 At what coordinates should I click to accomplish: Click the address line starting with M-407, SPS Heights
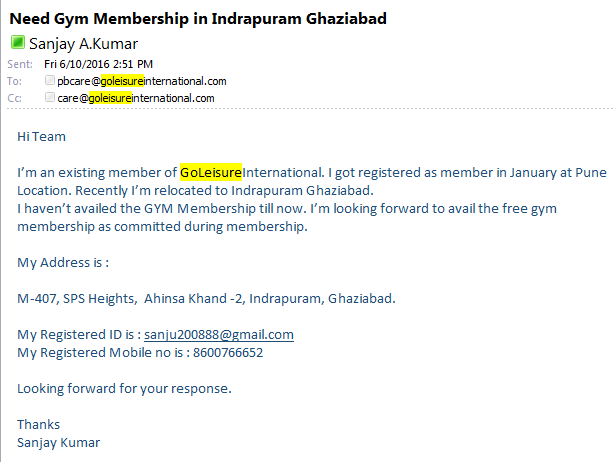[206, 299]
